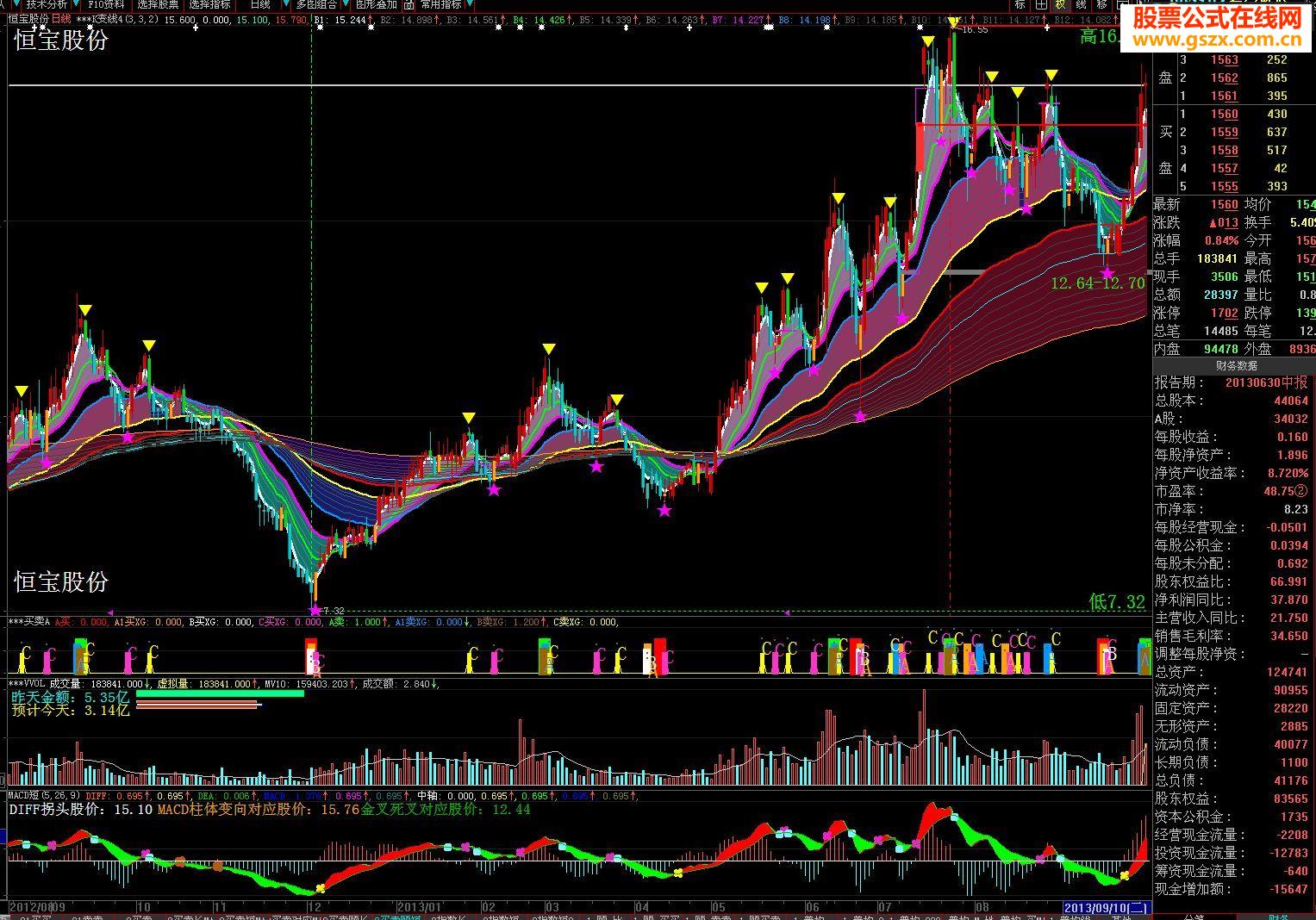This screenshot has height=920, width=1316.
Task: Click the 总资产 value 124741
Action: coord(1288,672)
